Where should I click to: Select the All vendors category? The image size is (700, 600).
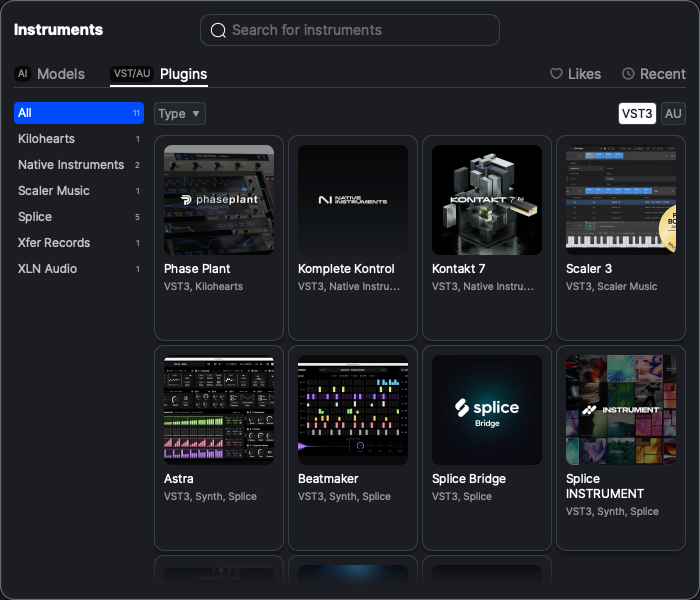click(x=79, y=113)
